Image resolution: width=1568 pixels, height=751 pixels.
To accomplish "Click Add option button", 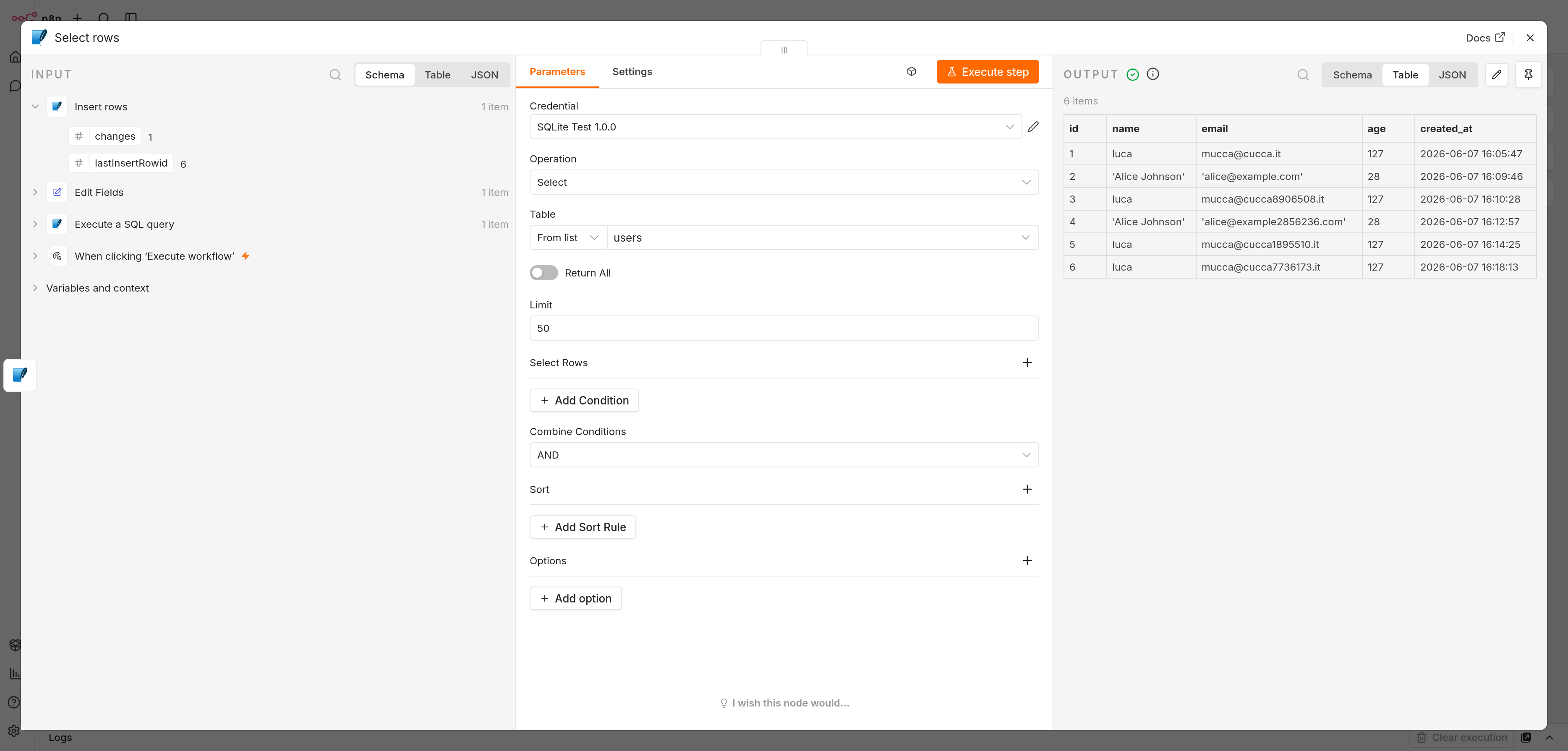I will click(575, 598).
